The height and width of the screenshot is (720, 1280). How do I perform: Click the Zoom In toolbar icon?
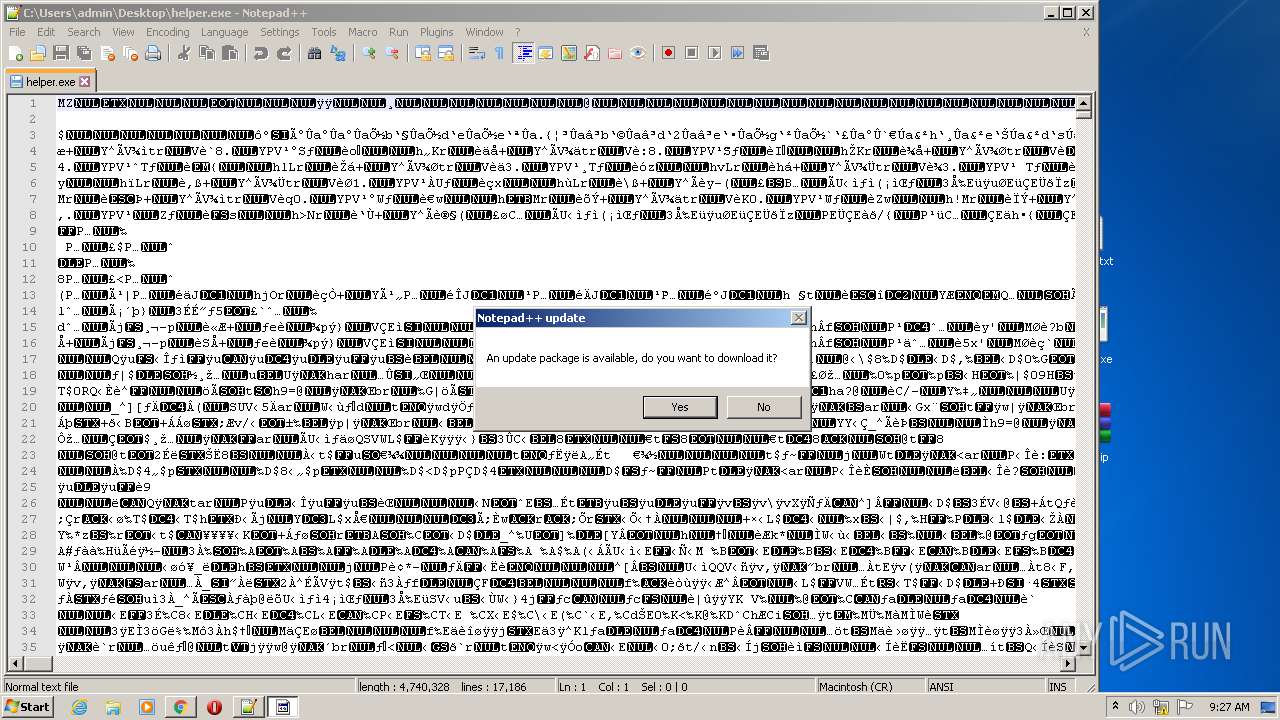369,53
